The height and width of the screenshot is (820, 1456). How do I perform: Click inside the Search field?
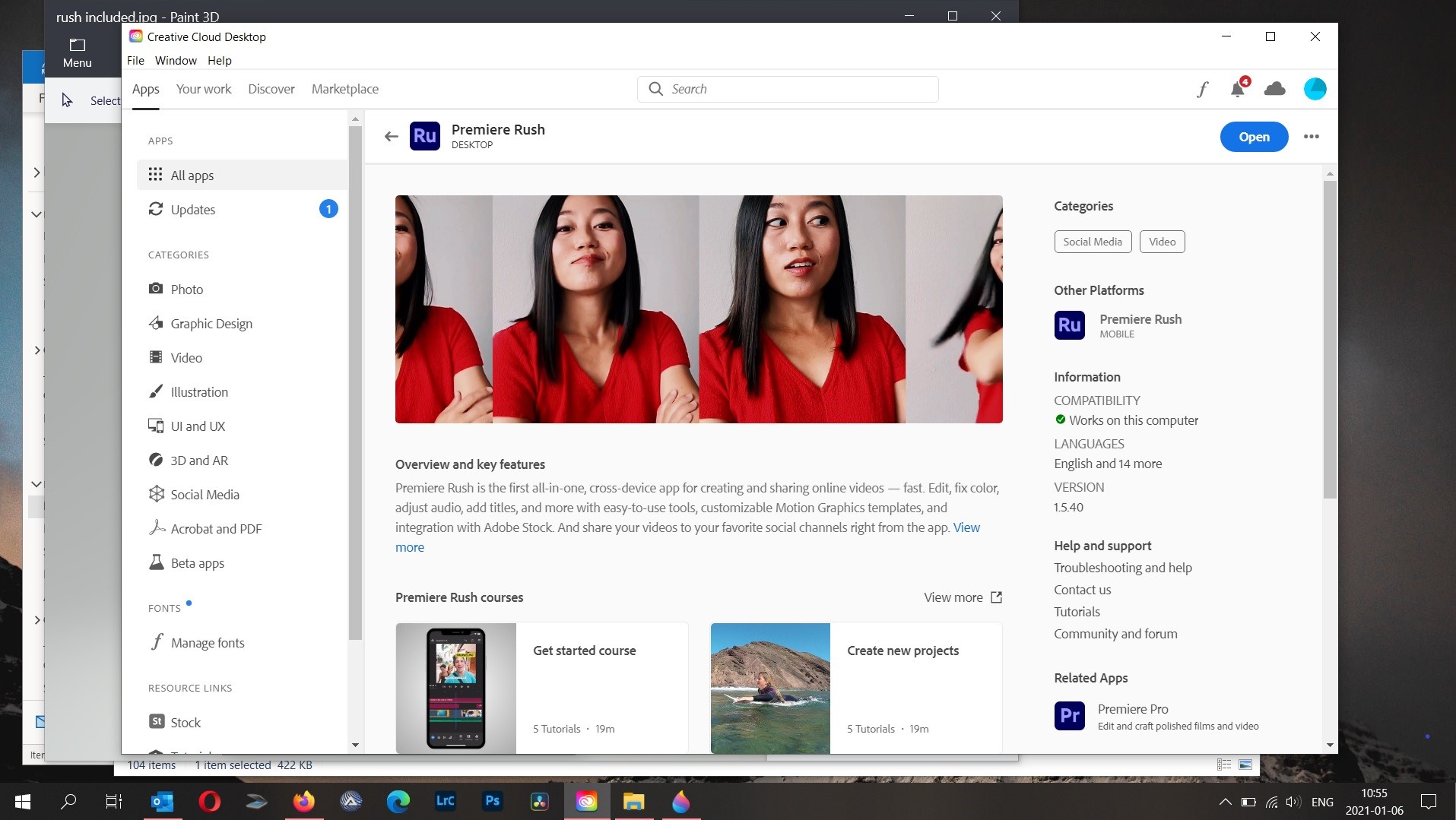(787, 89)
